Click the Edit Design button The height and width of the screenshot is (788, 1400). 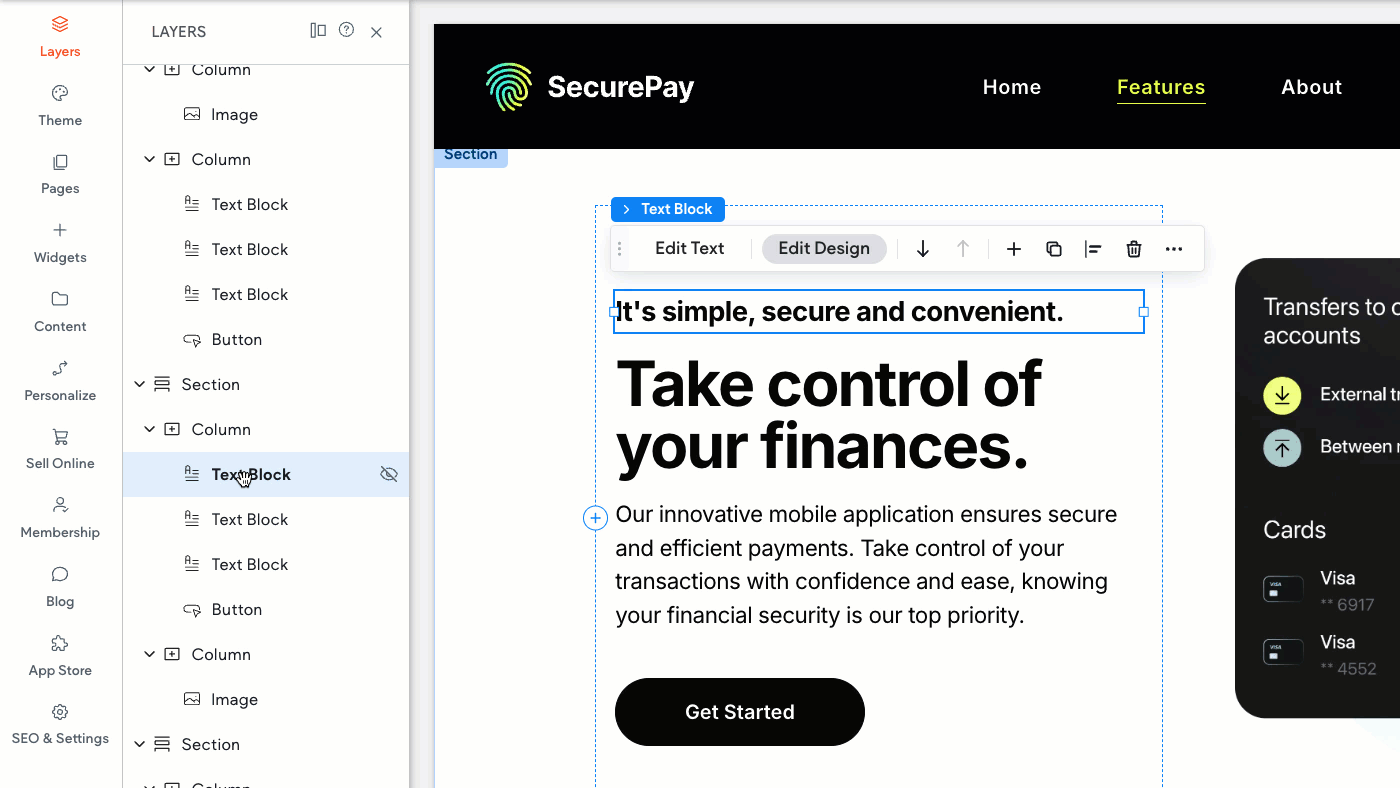coord(824,249)
